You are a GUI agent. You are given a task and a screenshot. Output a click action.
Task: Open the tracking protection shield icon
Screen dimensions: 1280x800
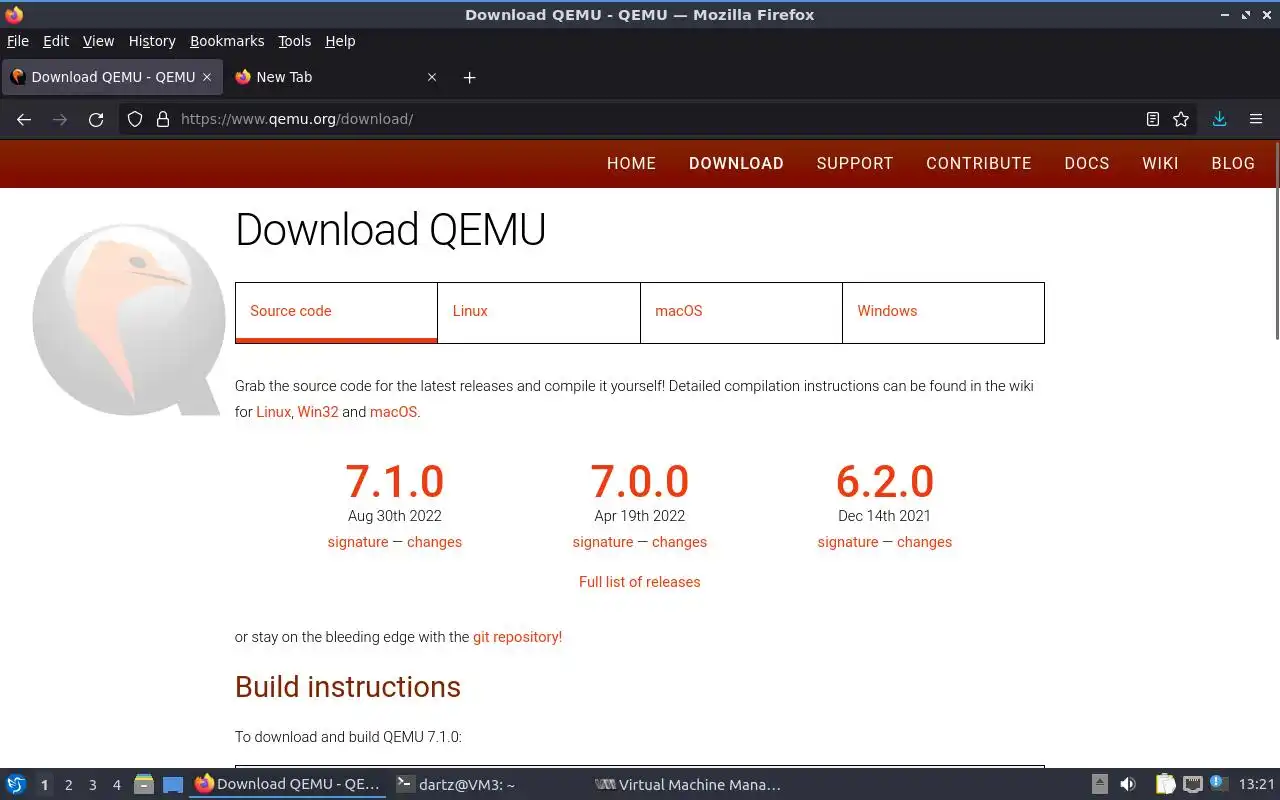[135, 119]
